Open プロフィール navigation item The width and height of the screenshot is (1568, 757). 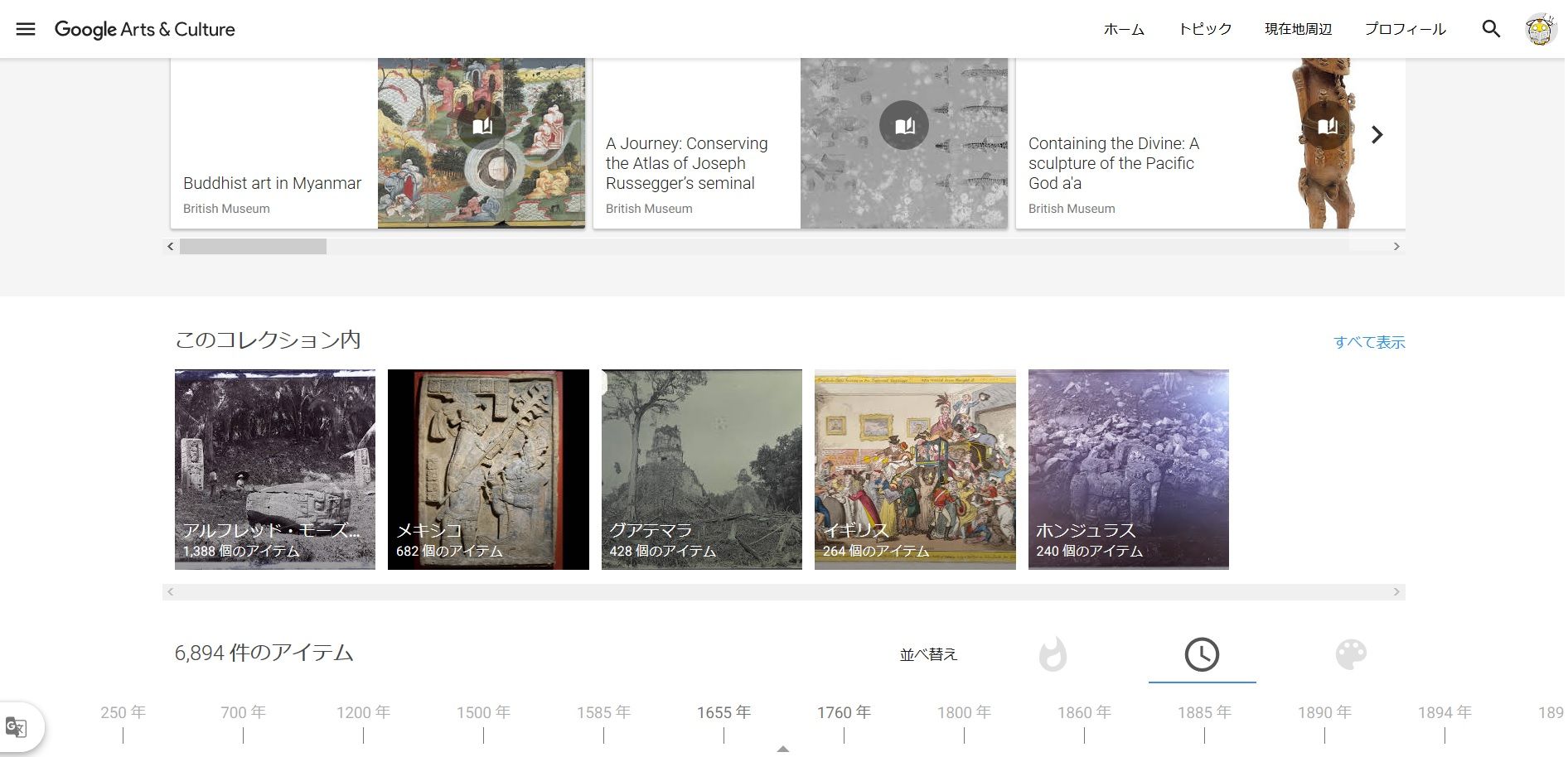coord(1406,29)
